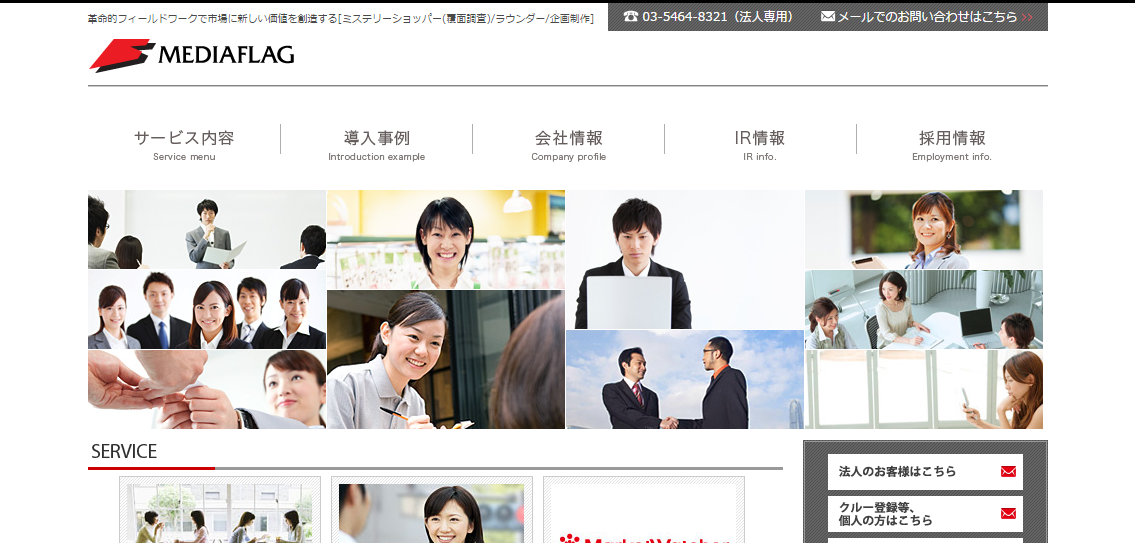Open サービス内容 Service menu
This screenshot has height=543, width=1135.
click(184, 145)
